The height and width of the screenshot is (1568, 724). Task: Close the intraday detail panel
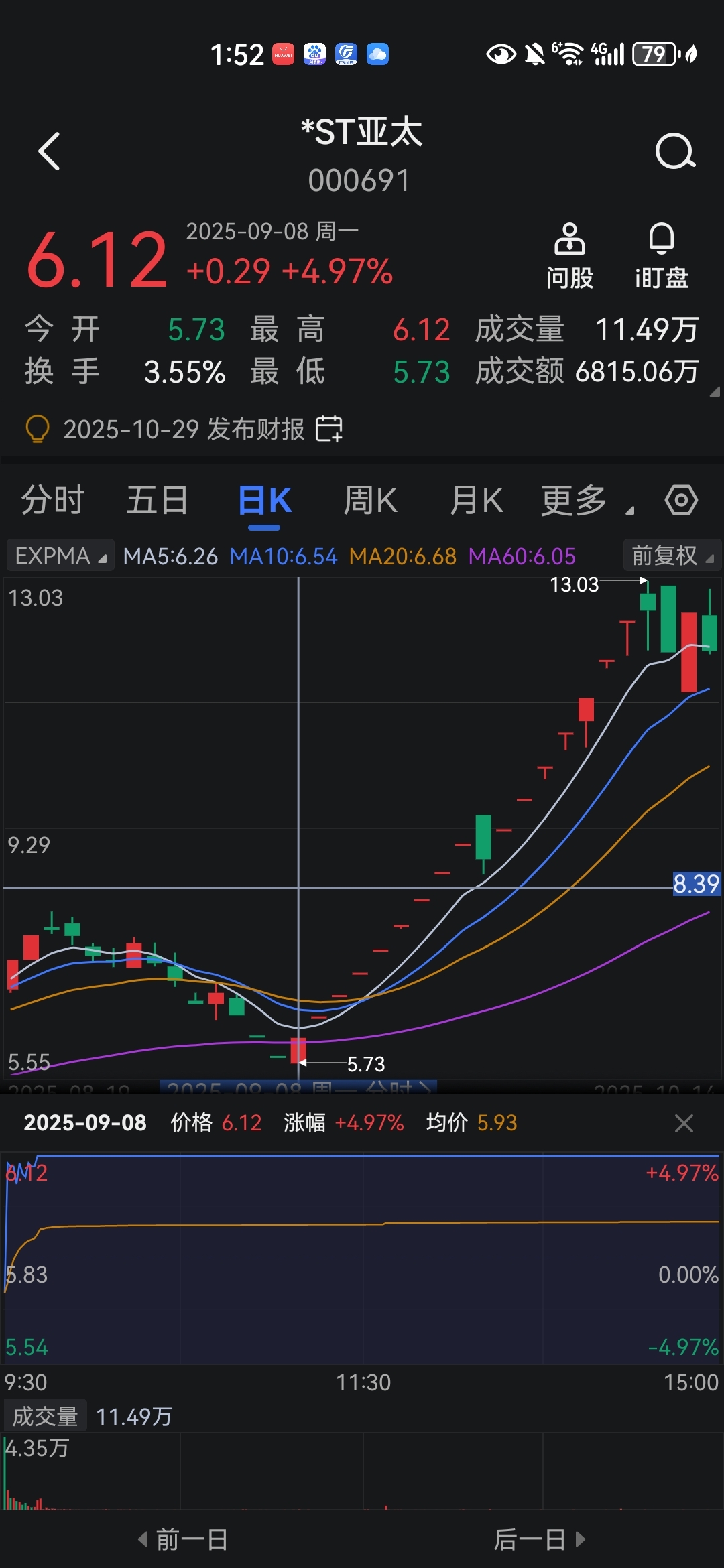click(684, 1123)
